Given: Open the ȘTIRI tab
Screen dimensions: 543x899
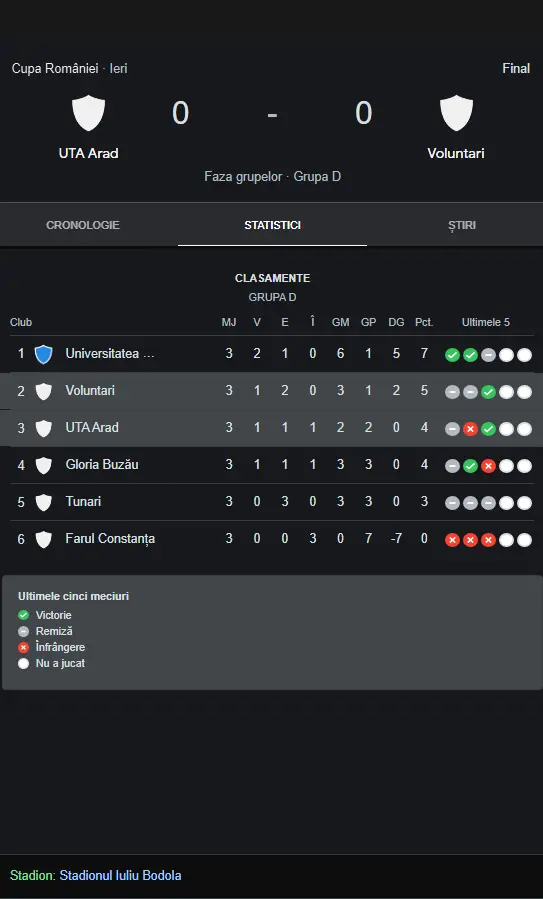Looking at the screenshot, I should click(x=462, y=225).
